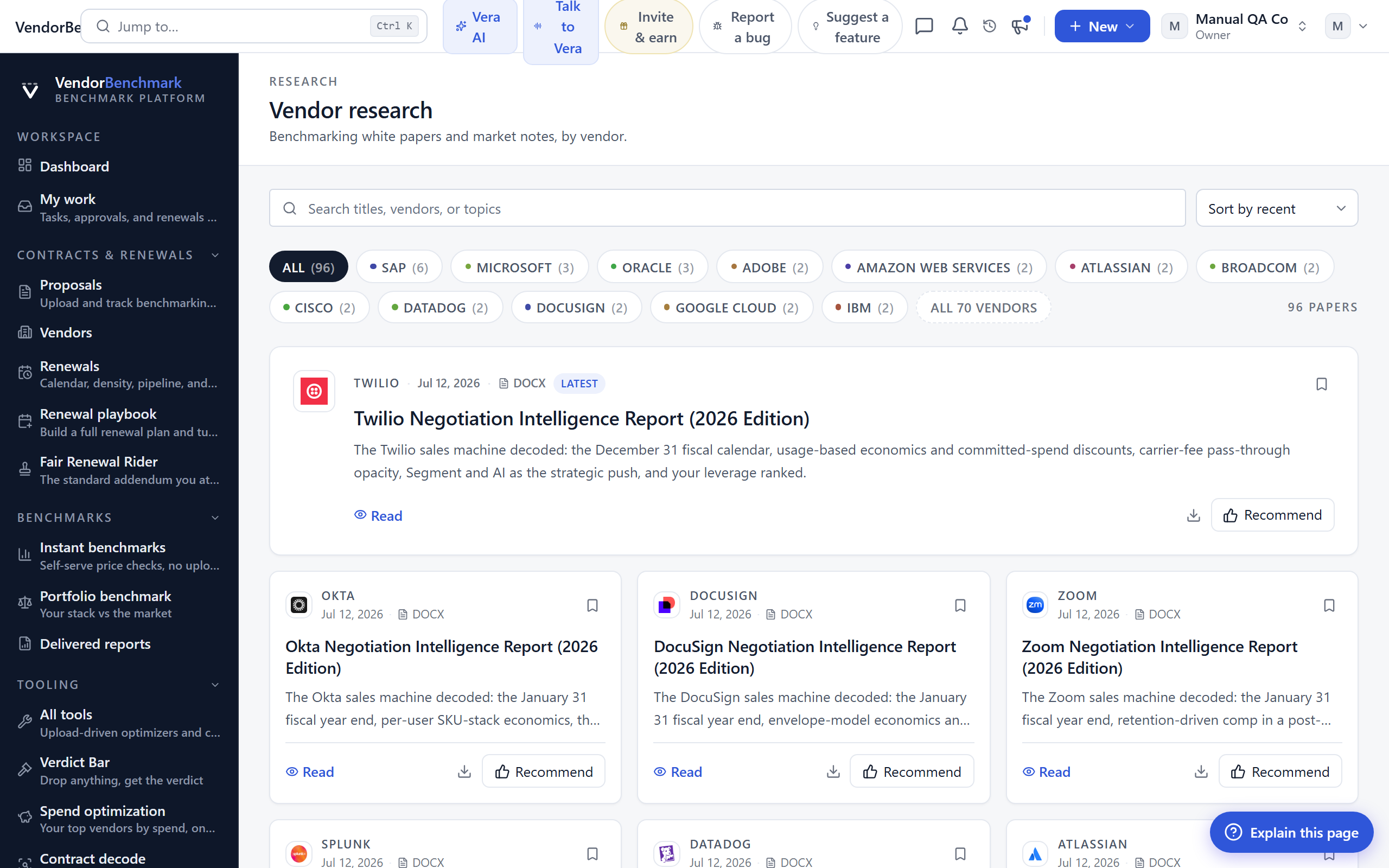Collapse the Tooling sidebar section
1389x868 pixels.
tap(215, 685)
